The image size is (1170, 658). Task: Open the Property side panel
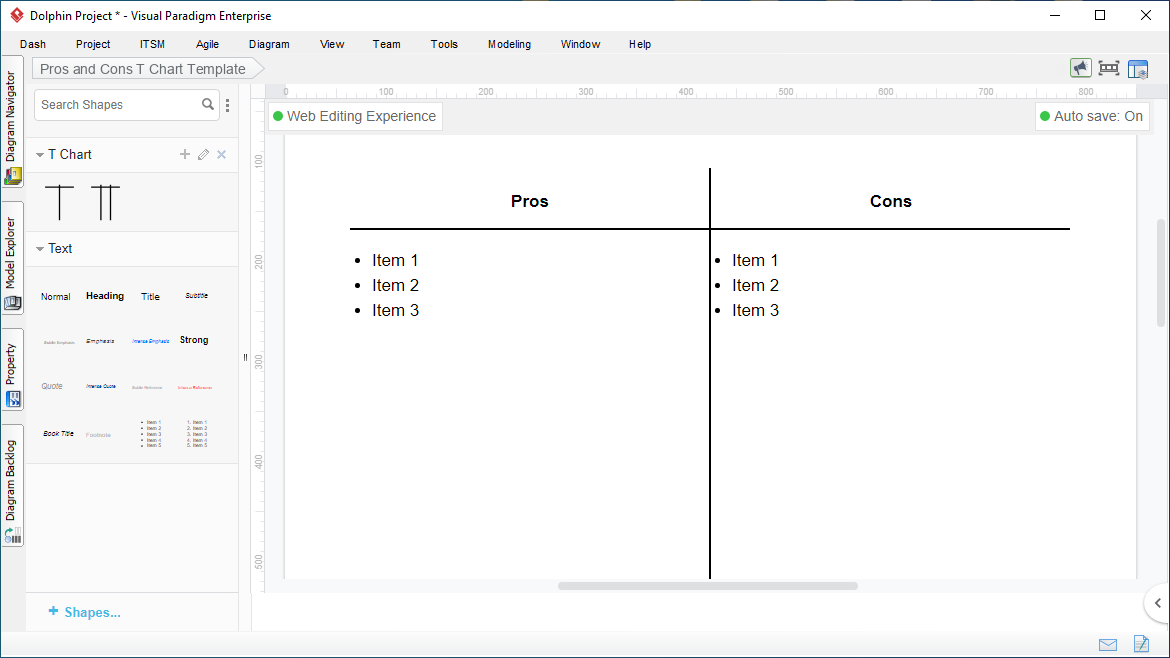click(12, 369)
